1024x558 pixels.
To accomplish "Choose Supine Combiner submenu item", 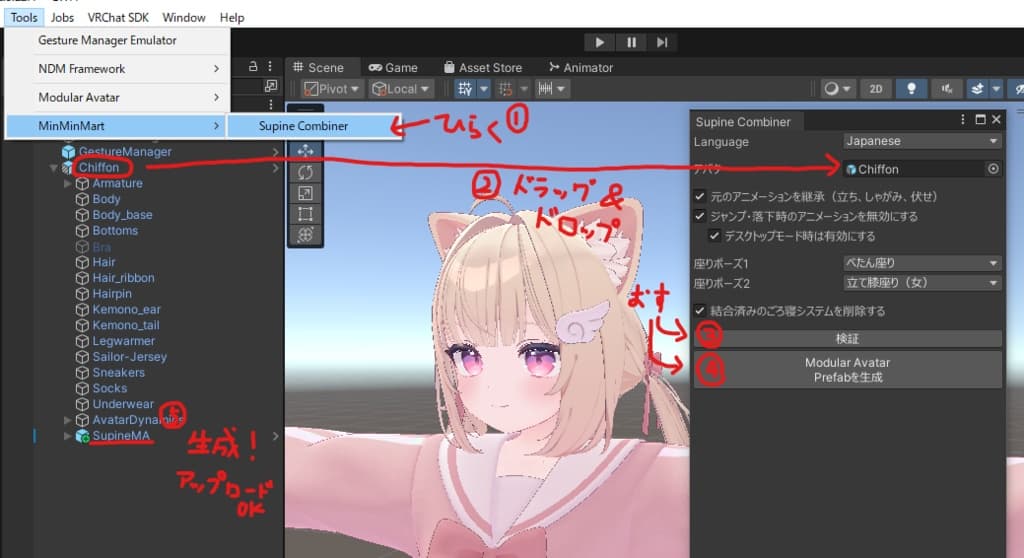I will 313,126.
